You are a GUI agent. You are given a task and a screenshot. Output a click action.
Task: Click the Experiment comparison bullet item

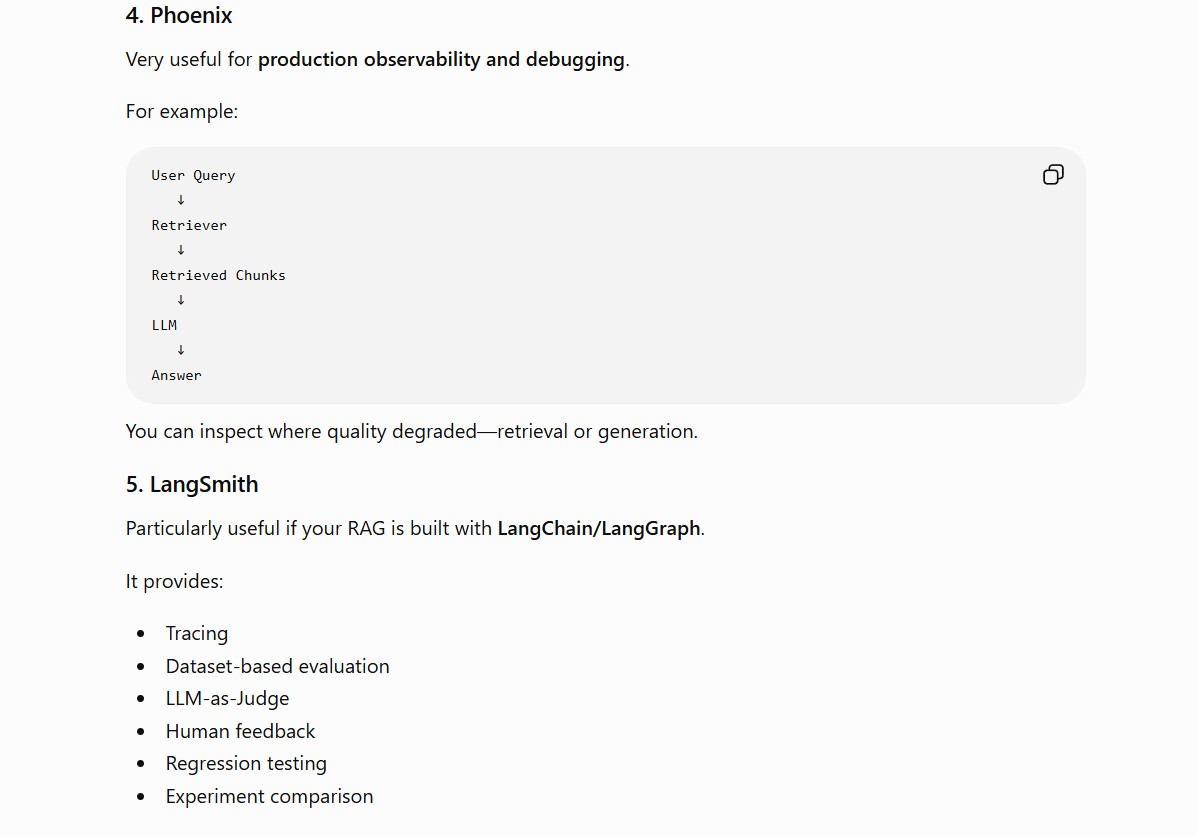point(270,796)
